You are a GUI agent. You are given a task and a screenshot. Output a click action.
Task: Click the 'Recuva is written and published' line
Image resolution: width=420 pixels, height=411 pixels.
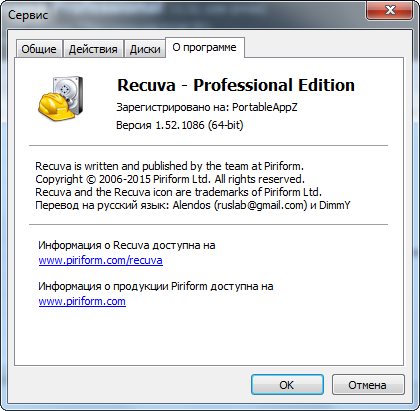[169, 166]
